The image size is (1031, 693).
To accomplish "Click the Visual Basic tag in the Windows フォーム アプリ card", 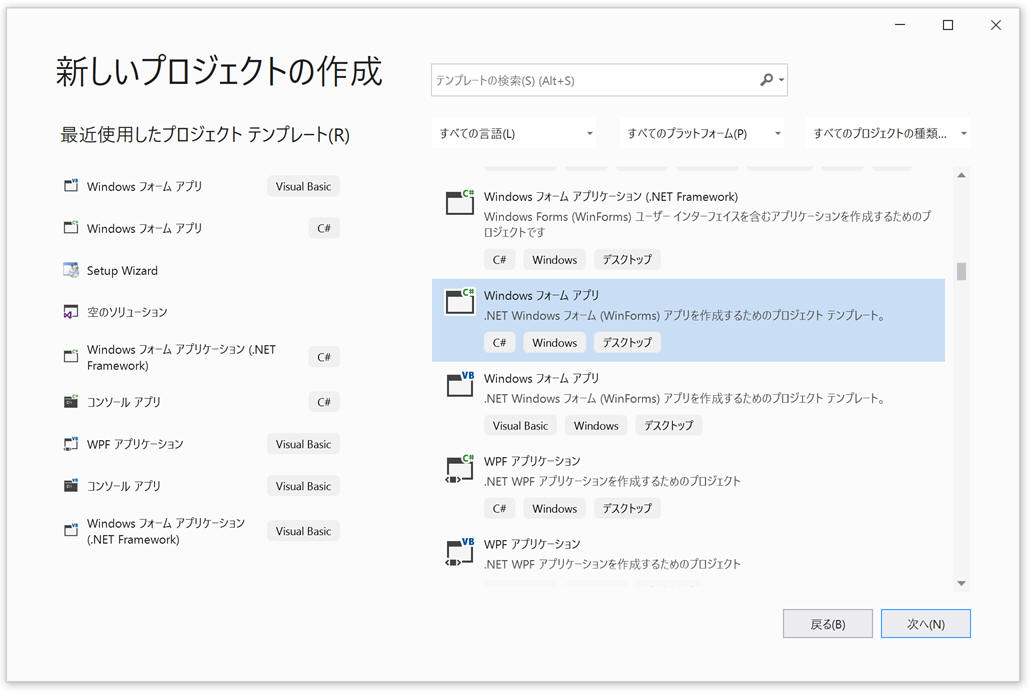I will (x=520, y=425).
